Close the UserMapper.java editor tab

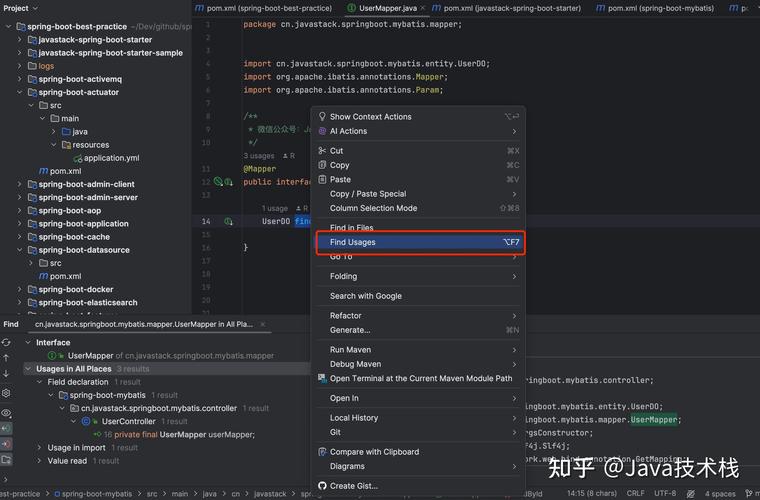(x=423, y=8)
